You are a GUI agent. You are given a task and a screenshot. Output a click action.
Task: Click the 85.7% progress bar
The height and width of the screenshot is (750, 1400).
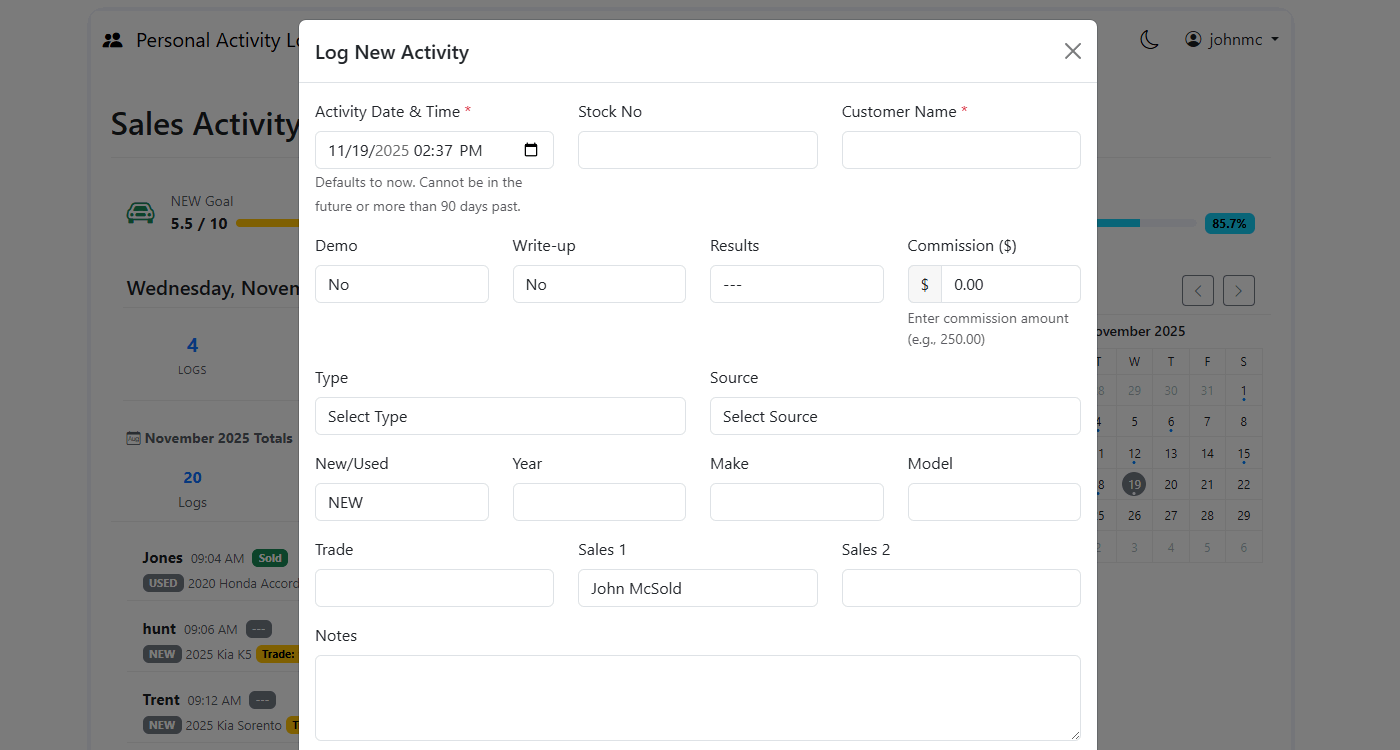click(x=1229, y=222)
